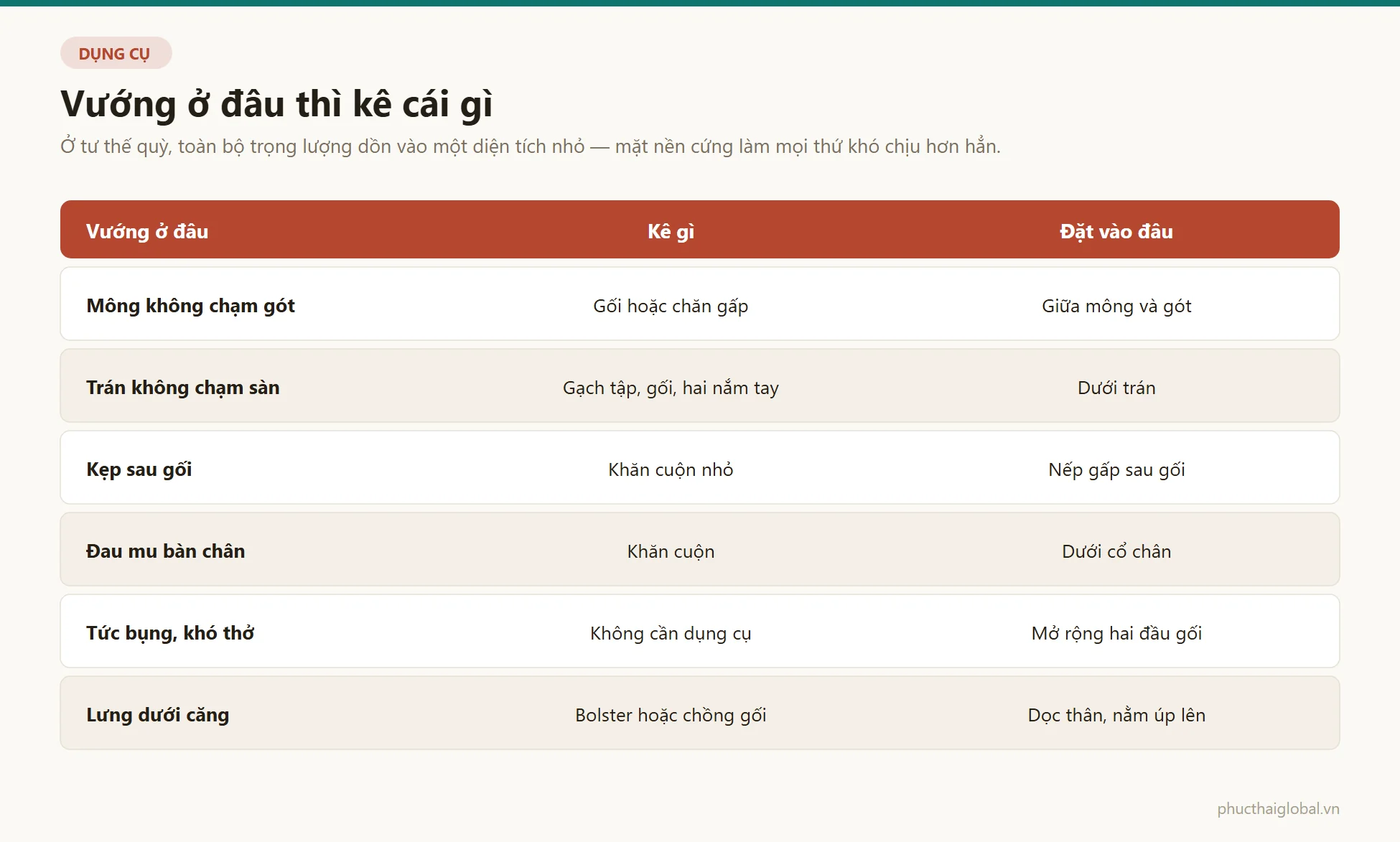Click the cell 'Dưới cổ chân'

(1116, 551)
